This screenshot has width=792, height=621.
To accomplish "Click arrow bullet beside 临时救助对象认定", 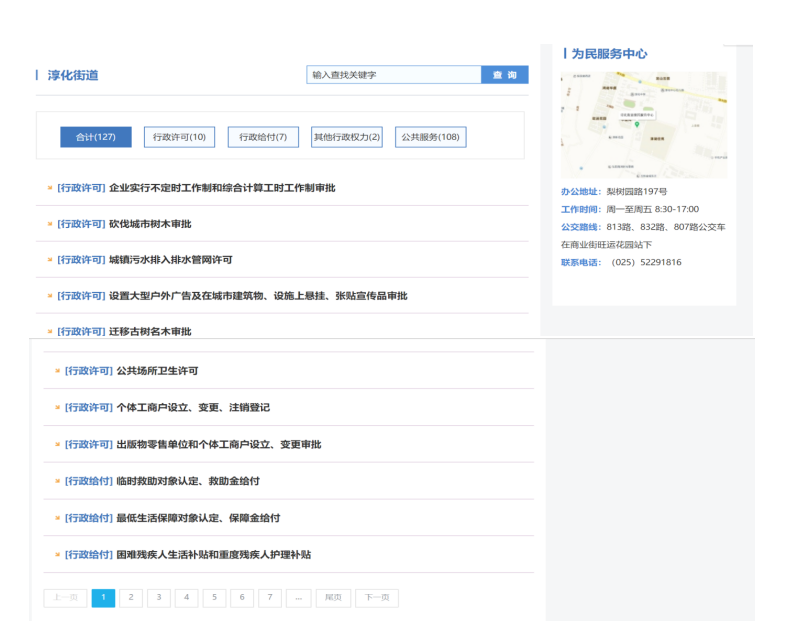I will coord(58,481).
